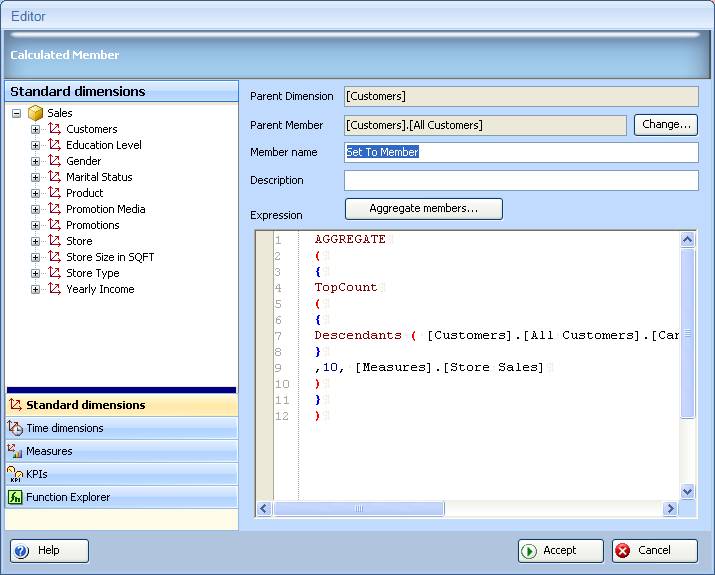Viewport: 715px width, 575px height.
Task: Click the Store Type dimension icon
Action: (54, 272)
